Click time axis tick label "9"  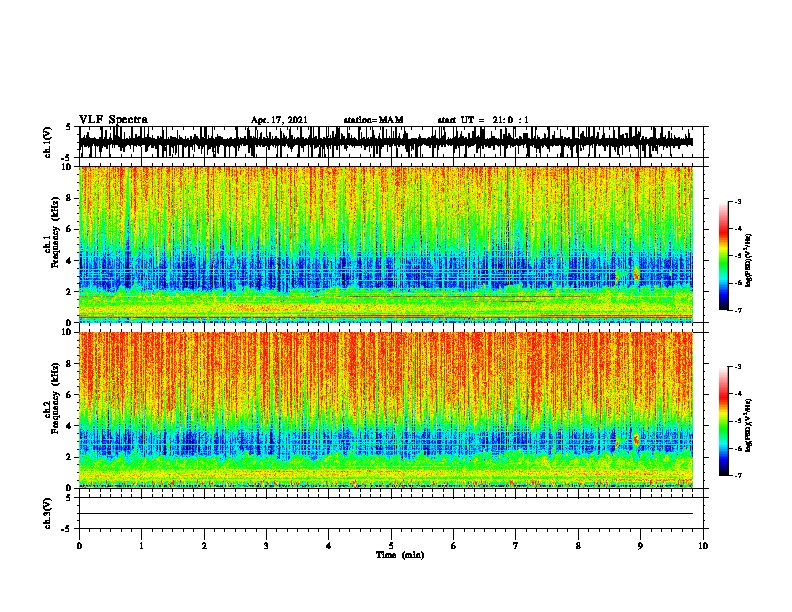point(640,546)
